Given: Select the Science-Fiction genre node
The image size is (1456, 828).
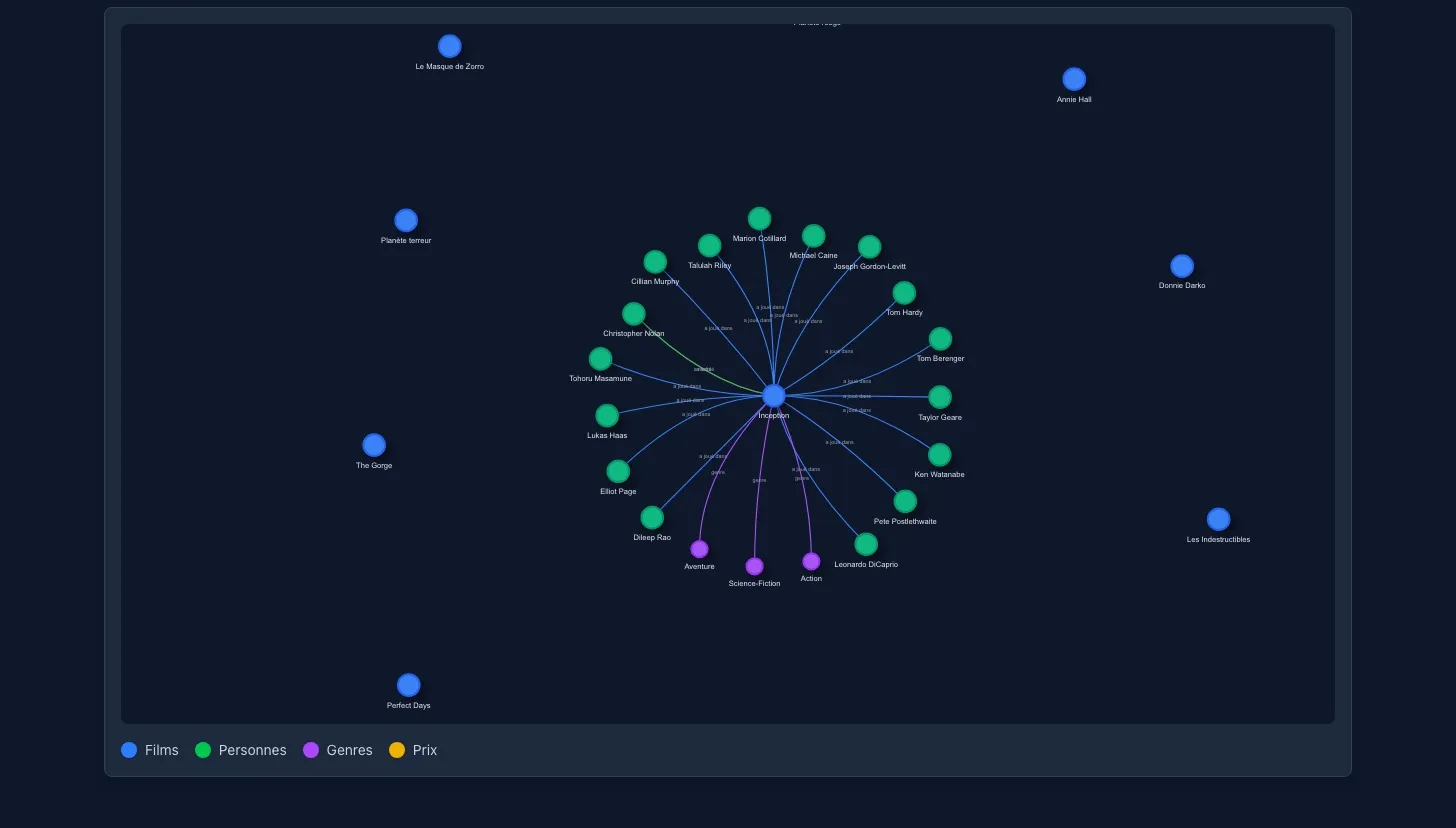Looking at the screenshot, I should point(755,566).
